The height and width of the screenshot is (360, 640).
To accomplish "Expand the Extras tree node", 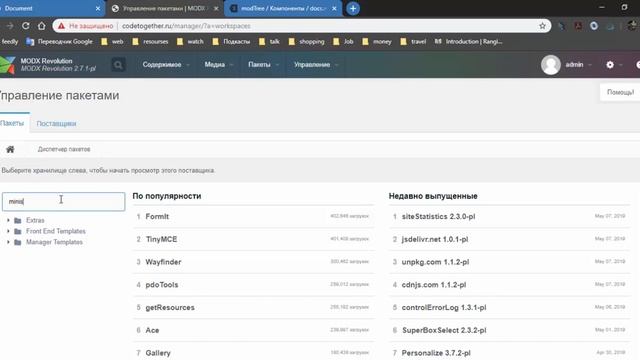I will (8, 220).
